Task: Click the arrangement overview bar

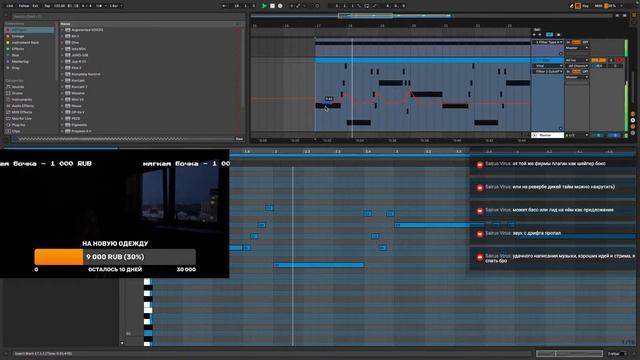Action: coord(433,16)
